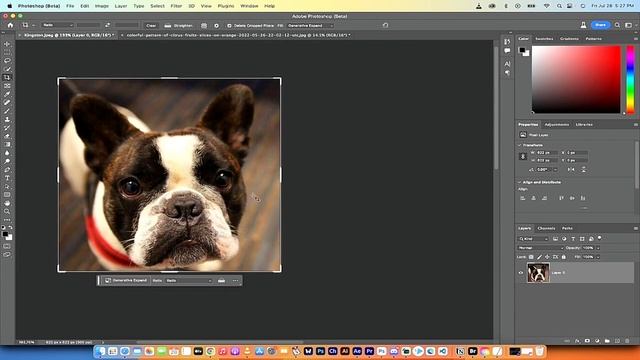Open the layer Opacity dropdown arrow
Image resolution: width=640 pixels, height=360 pixels.
pyautogui.click(x=598, y=248)
